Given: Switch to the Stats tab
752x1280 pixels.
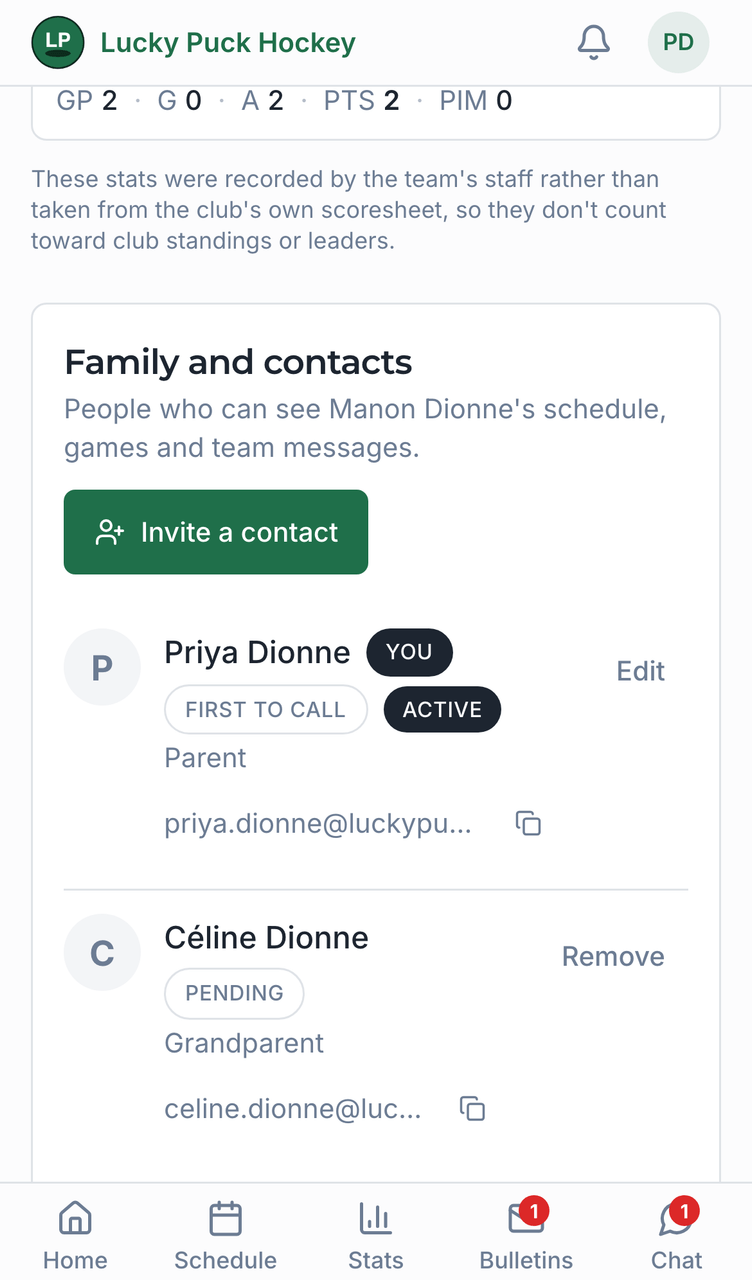Looking at the screenshot, I should (376, 1235).
